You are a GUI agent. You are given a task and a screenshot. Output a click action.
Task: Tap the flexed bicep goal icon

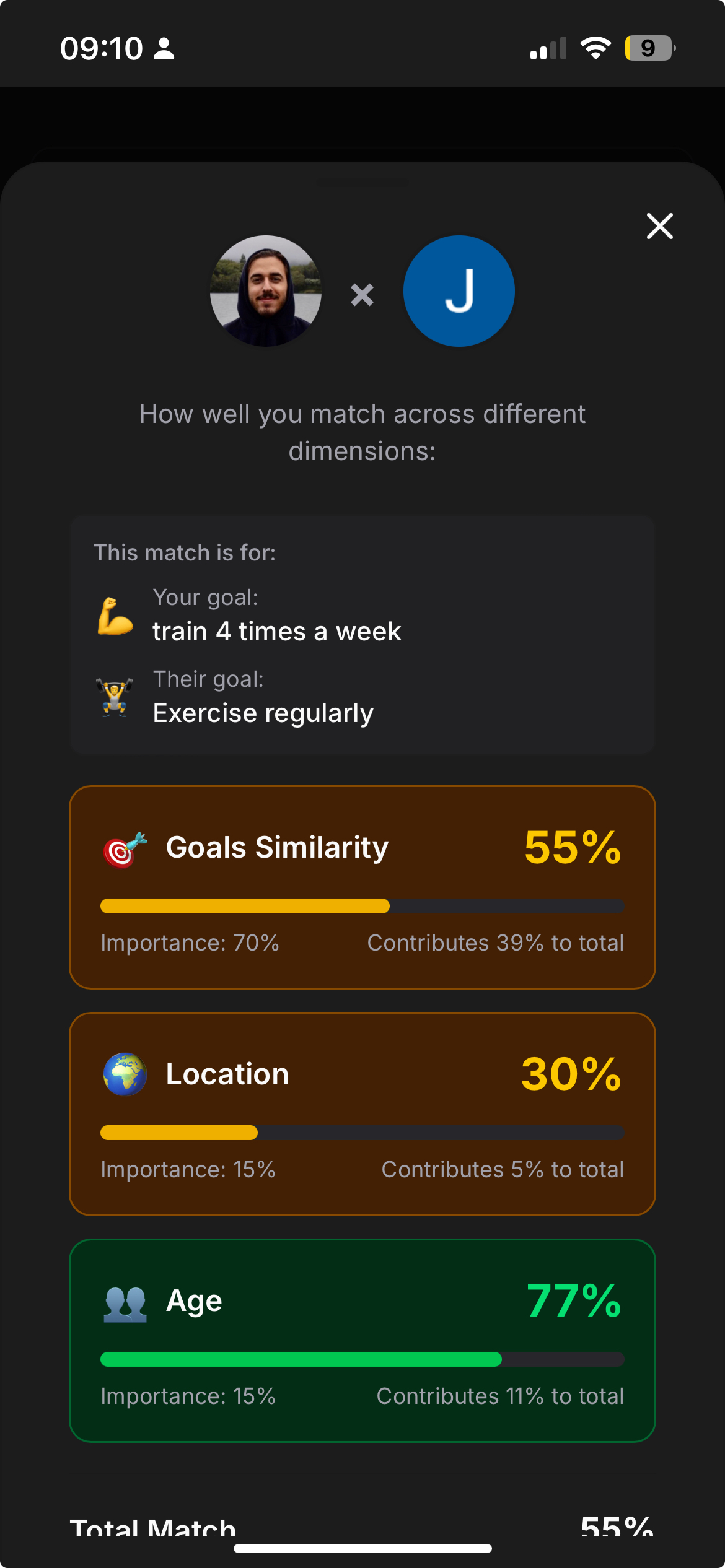point(115,616)
